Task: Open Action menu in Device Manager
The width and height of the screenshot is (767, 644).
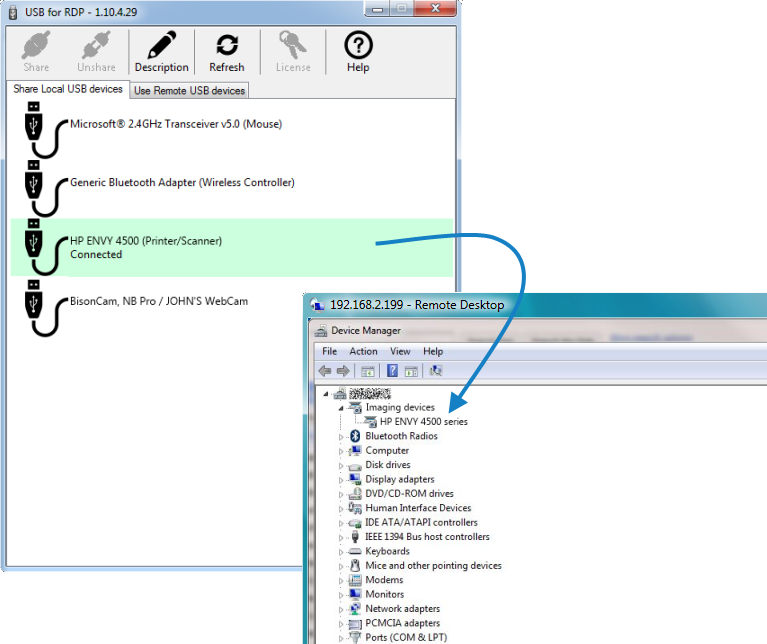Action: click(x=363, y=351)
